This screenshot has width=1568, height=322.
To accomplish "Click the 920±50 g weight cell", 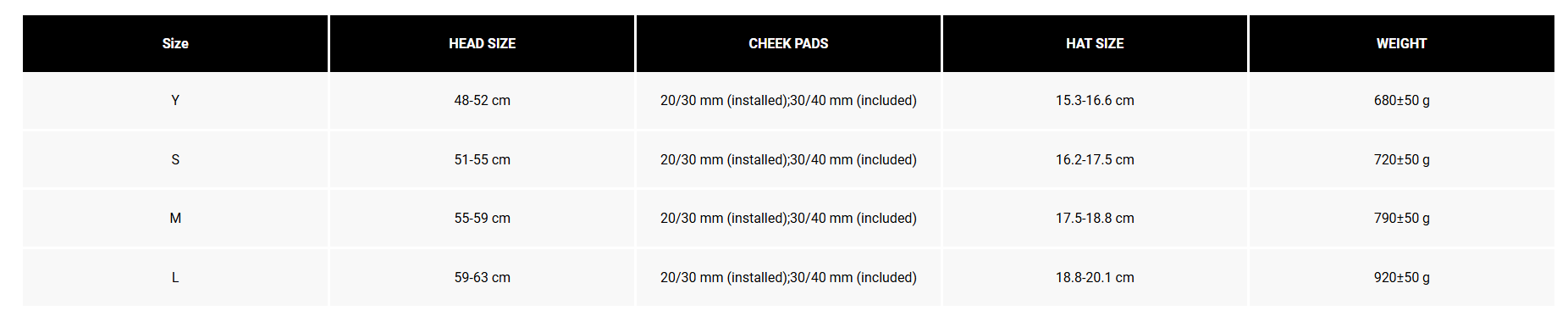I will coord(1401,277).
